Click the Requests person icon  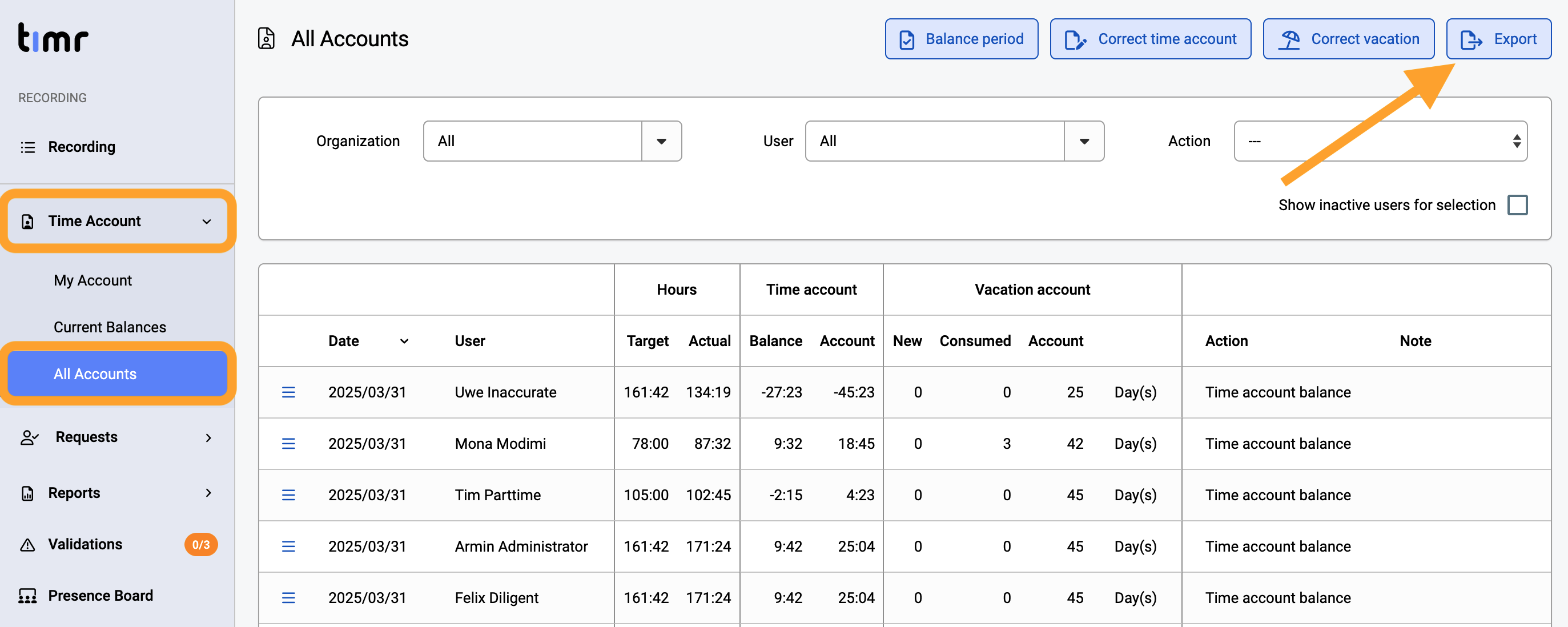click(x=29, y=437)
